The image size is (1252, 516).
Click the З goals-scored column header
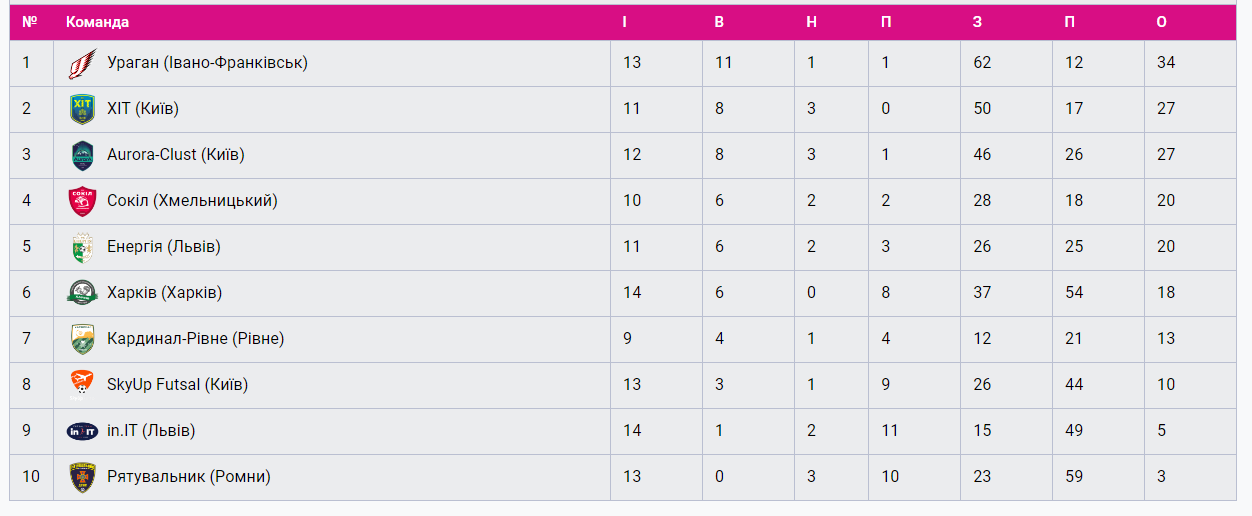click(977, 22)
